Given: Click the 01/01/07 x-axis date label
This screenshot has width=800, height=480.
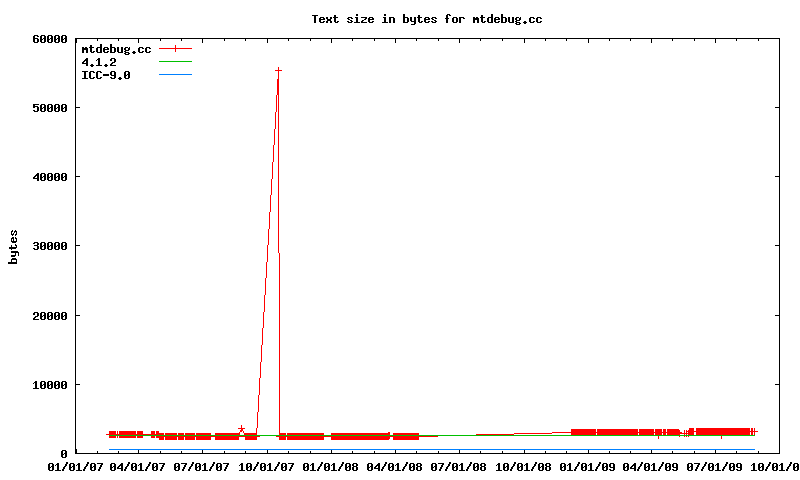Looking at the screenshot, I should point(74,466).
